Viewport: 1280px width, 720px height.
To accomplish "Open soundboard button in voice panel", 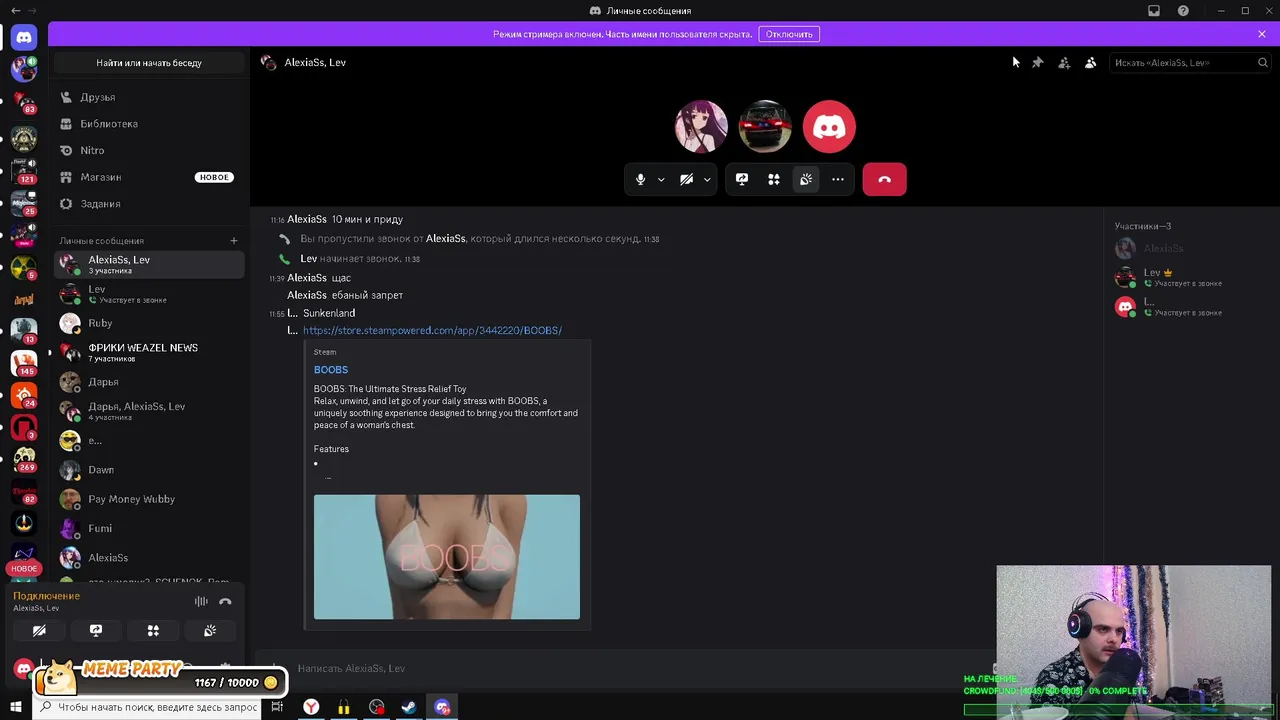I will tap(210, 631).
